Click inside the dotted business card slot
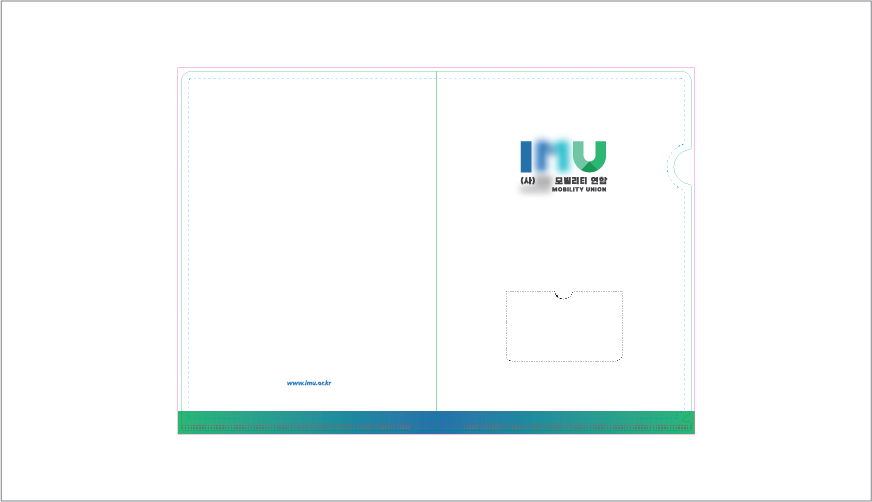The width and height of the screenshot is (872, 502). 564,330
